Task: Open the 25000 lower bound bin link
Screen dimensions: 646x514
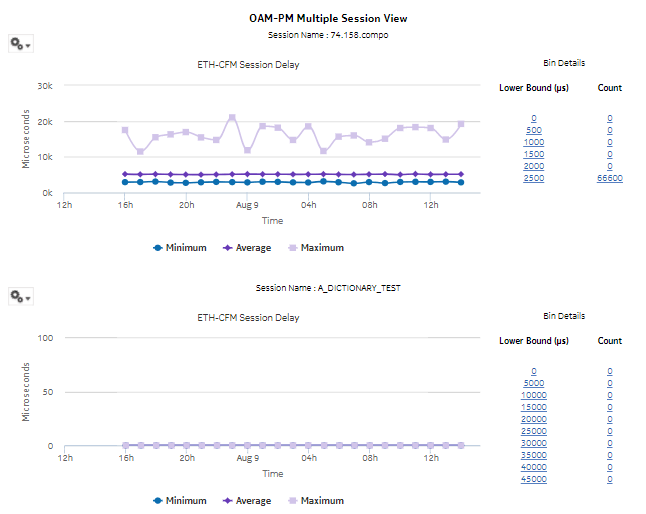Action: click(x=534, y=431)
